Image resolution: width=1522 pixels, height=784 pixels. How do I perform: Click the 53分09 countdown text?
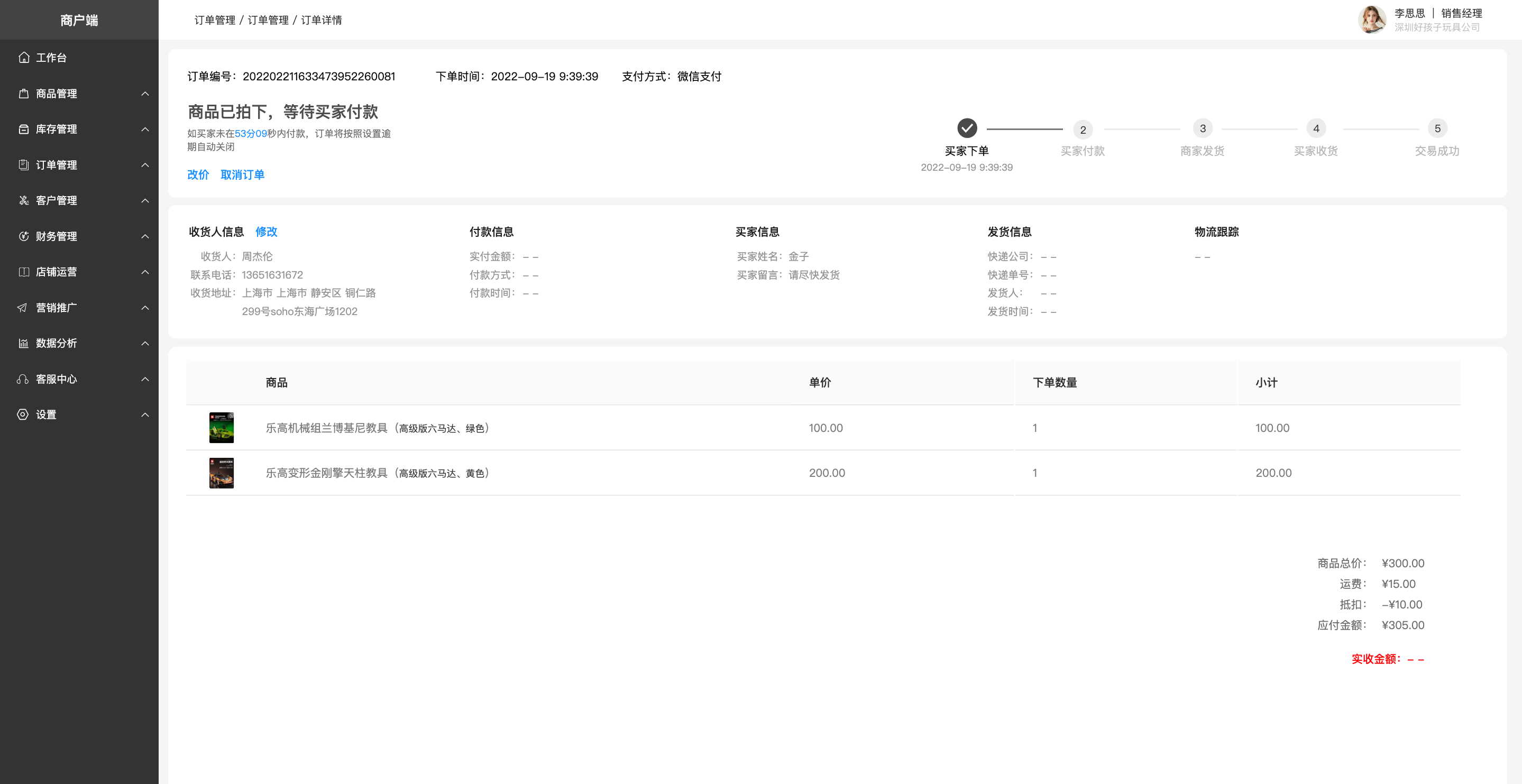251,134
